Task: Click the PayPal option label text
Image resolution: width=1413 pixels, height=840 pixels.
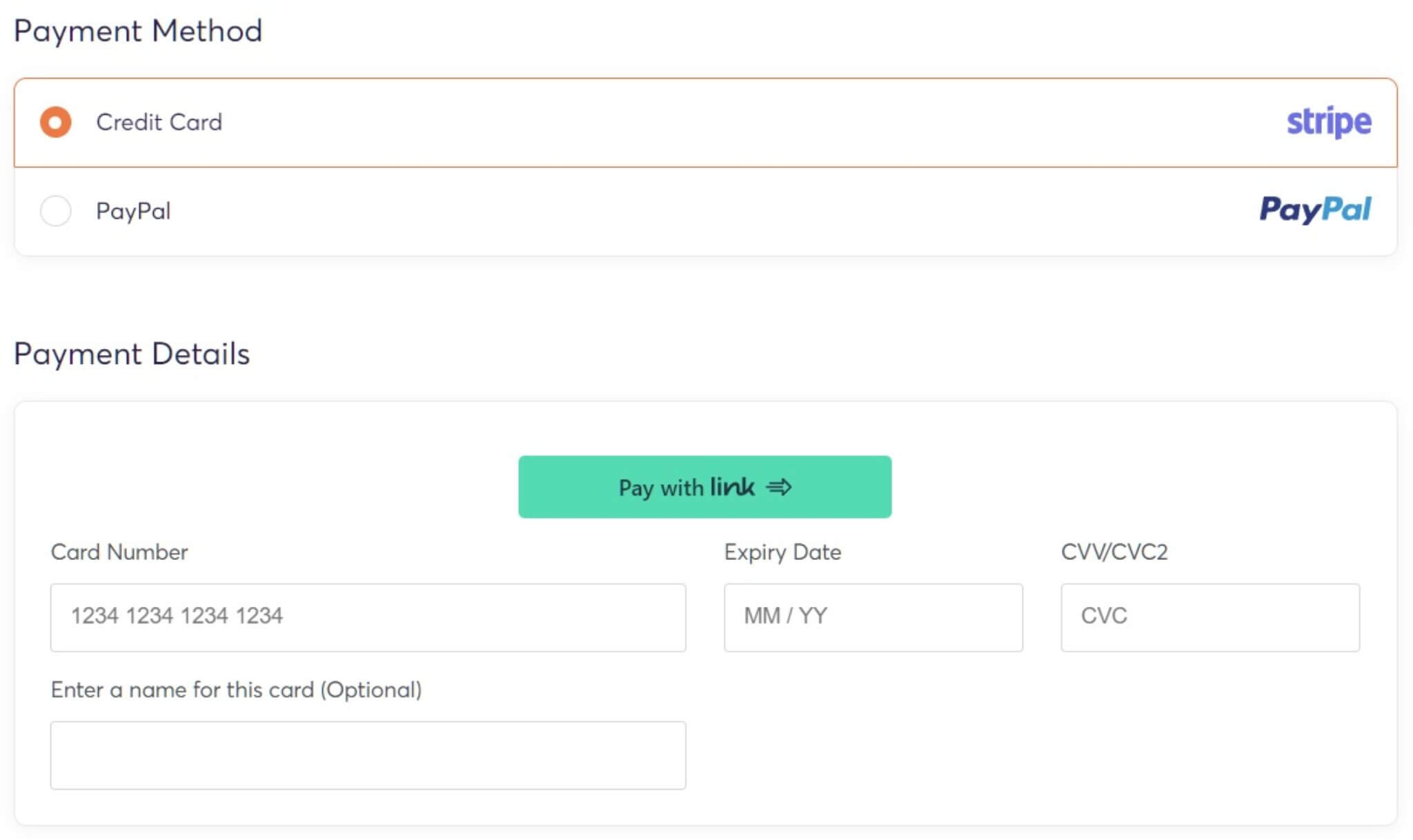Action: (x=133, y=211)
